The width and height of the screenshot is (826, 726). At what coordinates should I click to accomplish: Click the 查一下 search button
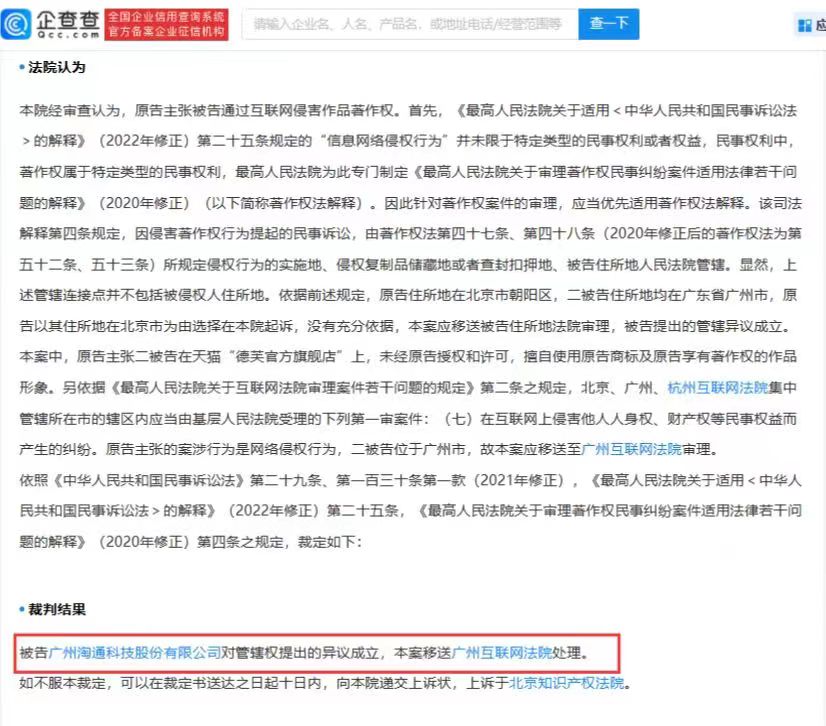[x=609, y=24]
